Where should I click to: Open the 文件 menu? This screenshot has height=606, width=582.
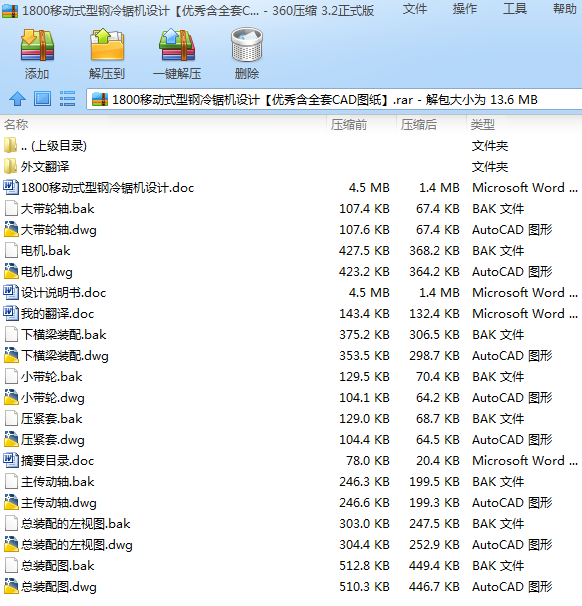(415, 9)
